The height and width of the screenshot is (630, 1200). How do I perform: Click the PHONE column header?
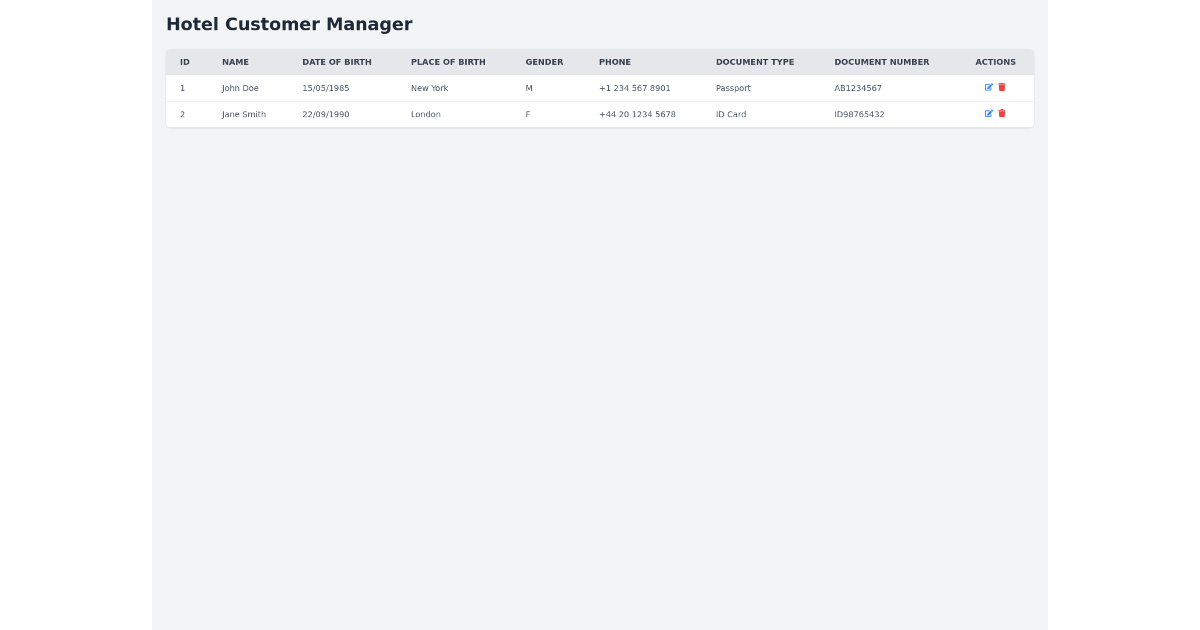[615, 61]
